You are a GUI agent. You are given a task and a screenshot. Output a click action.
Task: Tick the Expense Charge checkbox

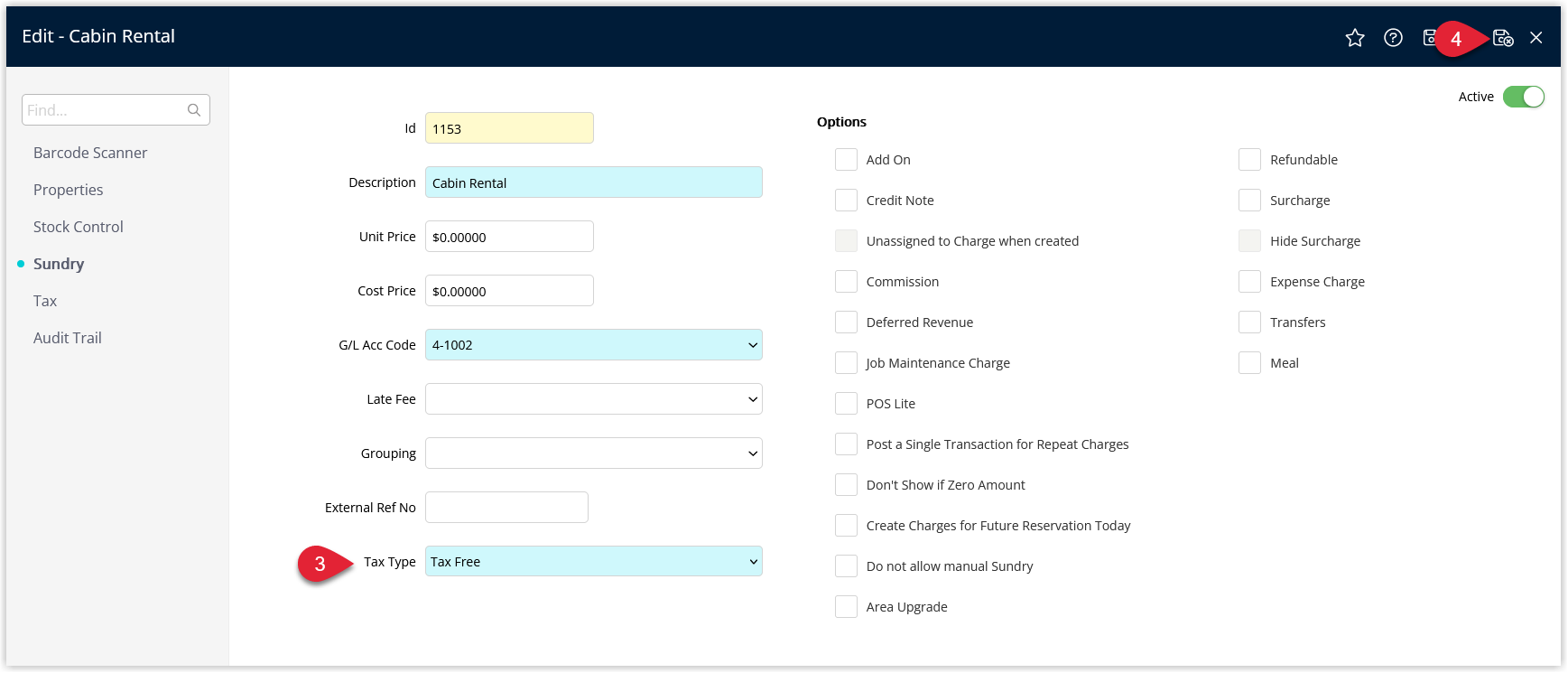coord(1249,282)
